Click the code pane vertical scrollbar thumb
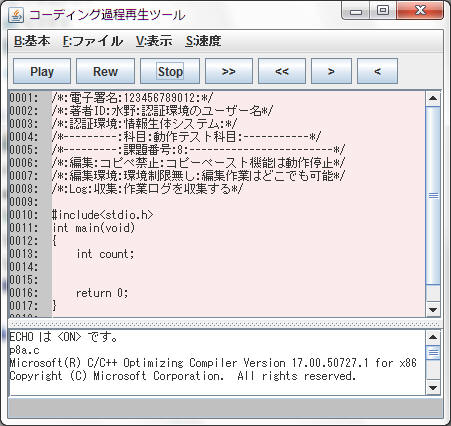 (433, 195)
